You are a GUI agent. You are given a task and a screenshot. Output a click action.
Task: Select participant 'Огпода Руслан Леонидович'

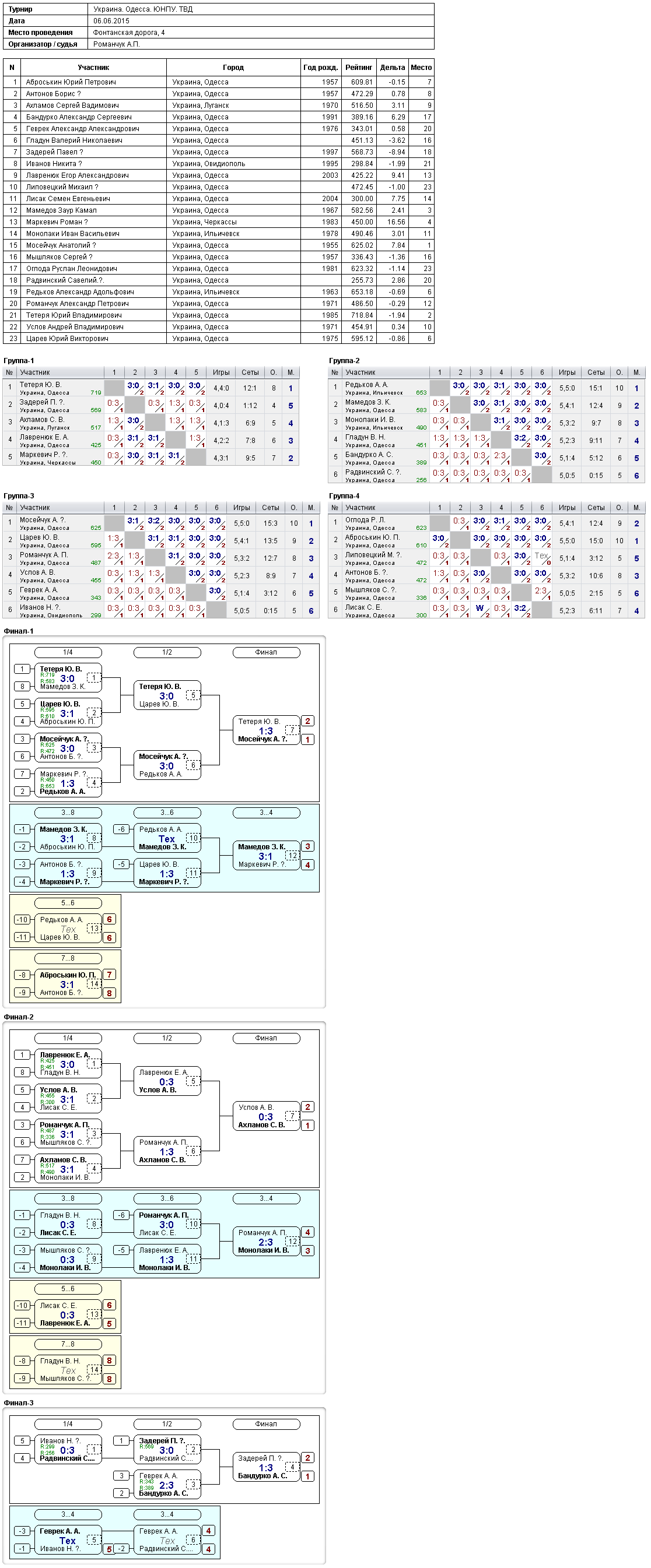pyautogui.click(x=72, y=269)
